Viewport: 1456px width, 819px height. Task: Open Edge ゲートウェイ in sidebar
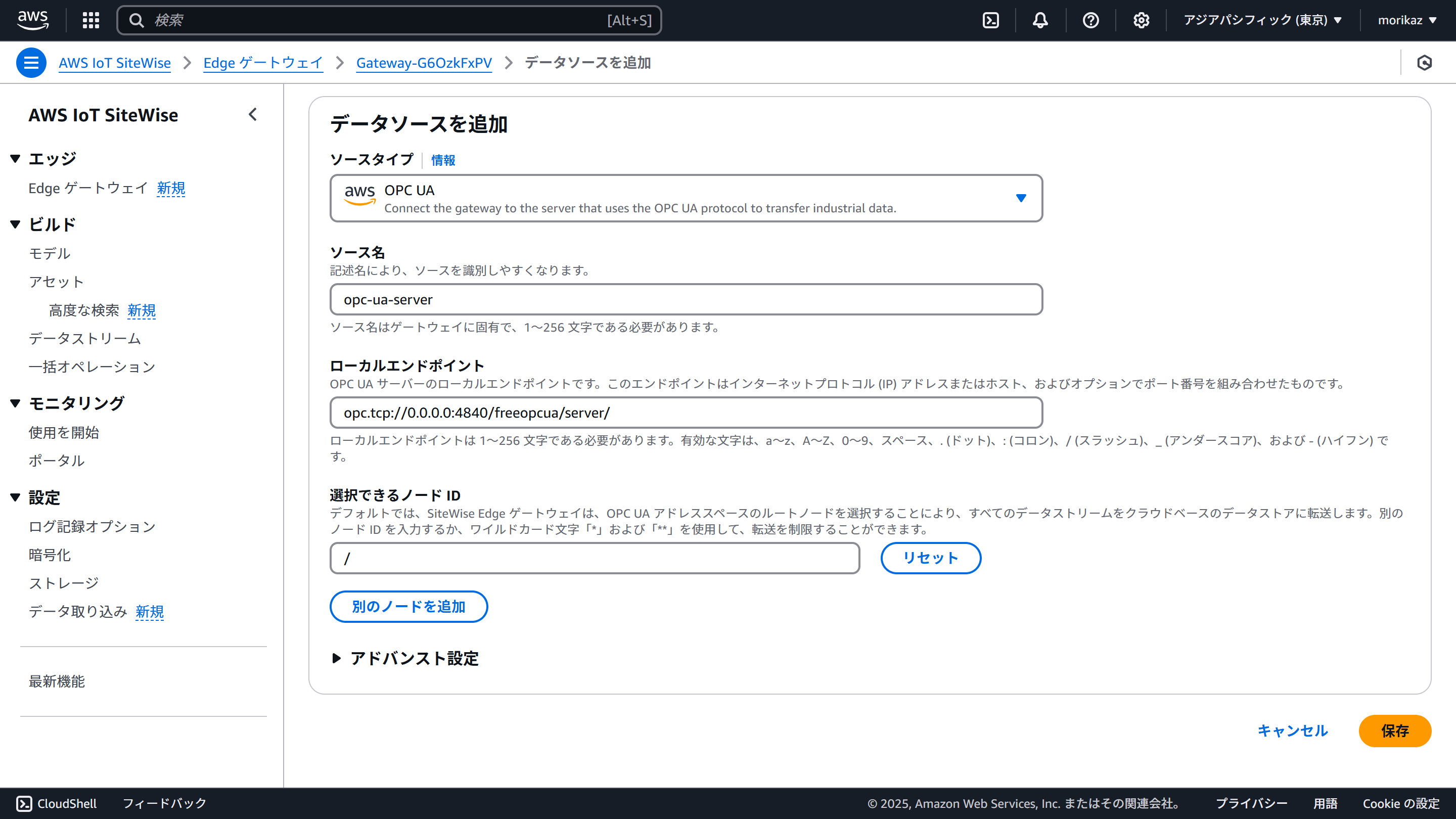coord(88,188)
